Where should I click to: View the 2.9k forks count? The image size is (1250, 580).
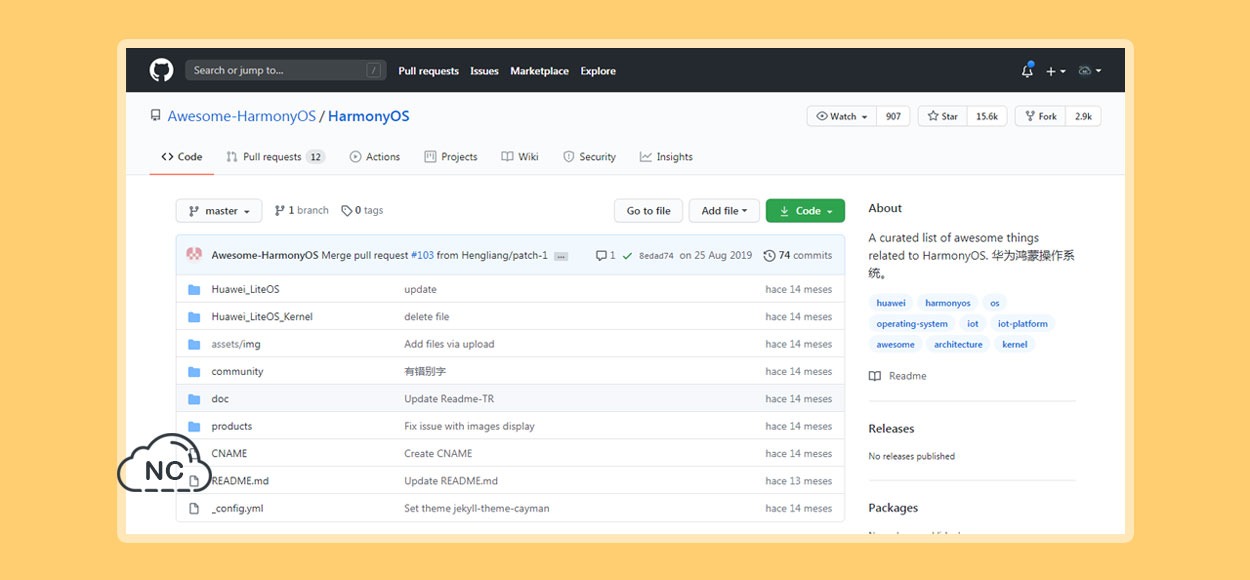pyautogui.click(x=1083, y=116)
